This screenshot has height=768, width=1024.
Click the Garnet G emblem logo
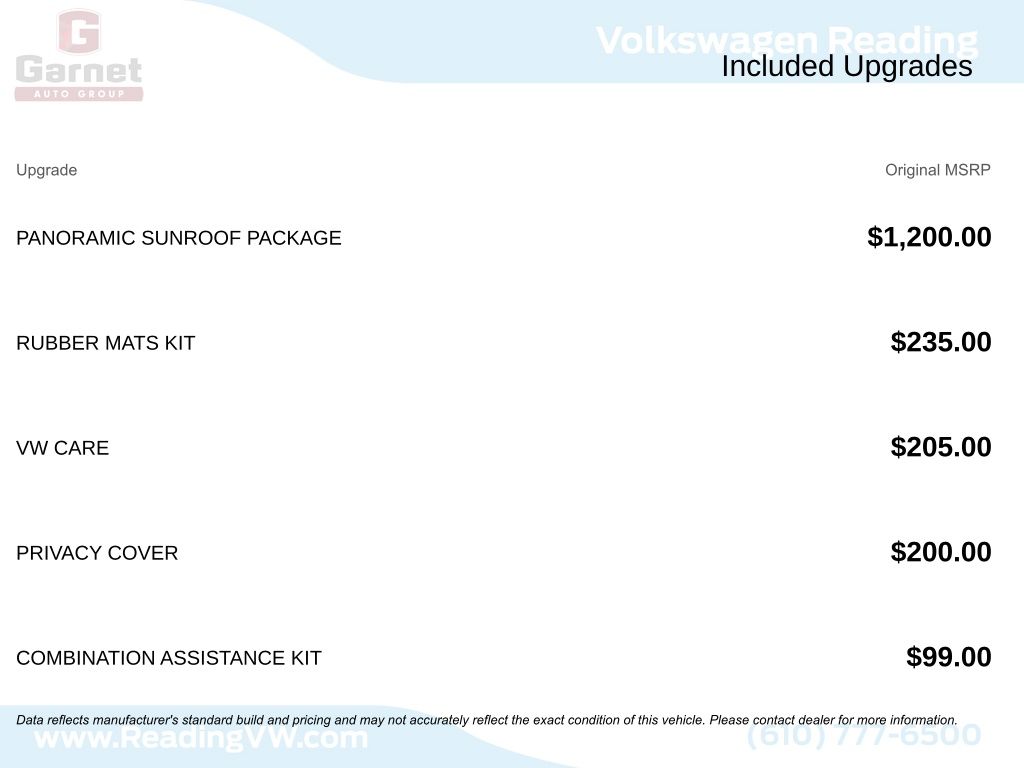pos(78,32)
